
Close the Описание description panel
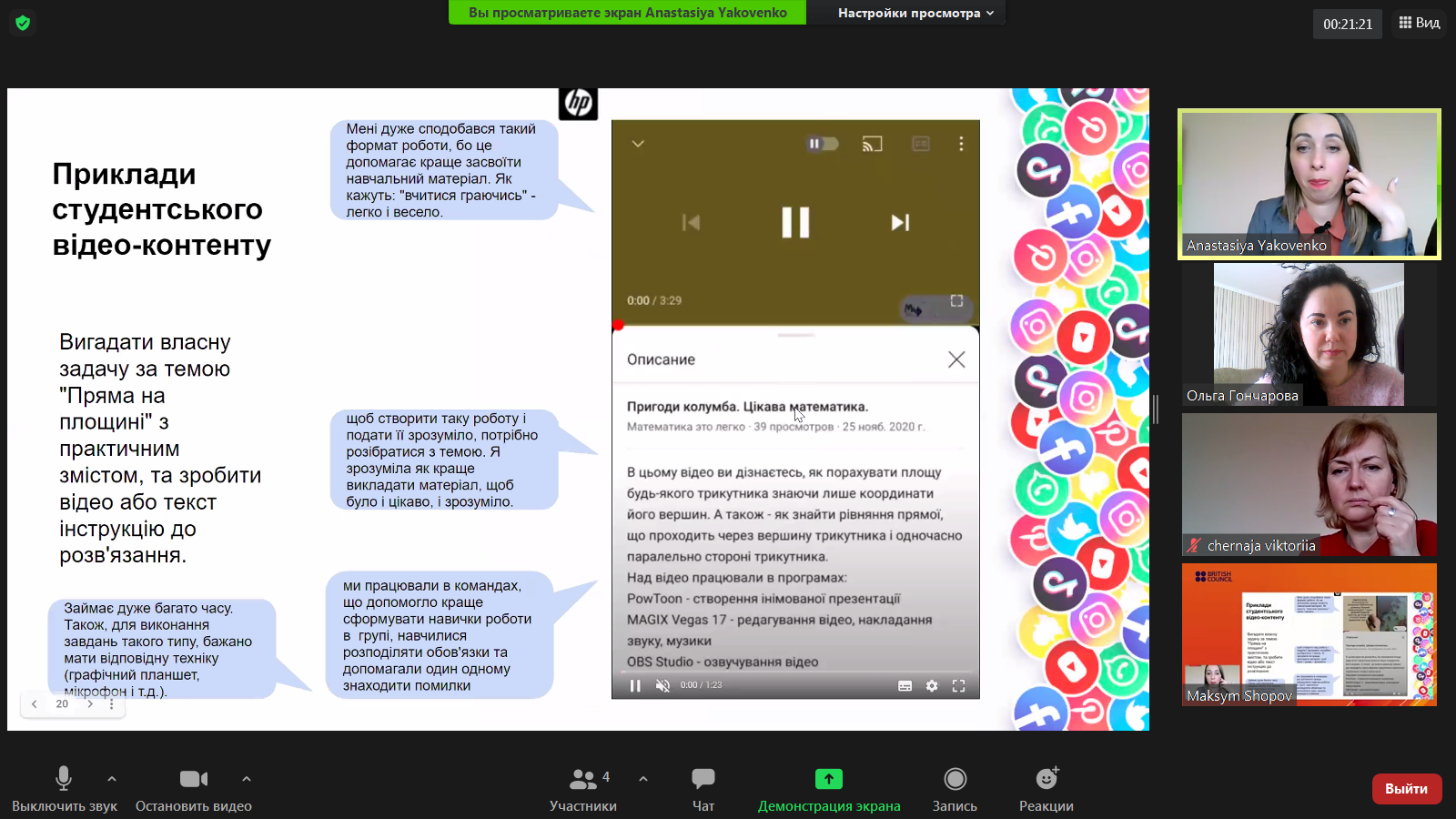956,359
